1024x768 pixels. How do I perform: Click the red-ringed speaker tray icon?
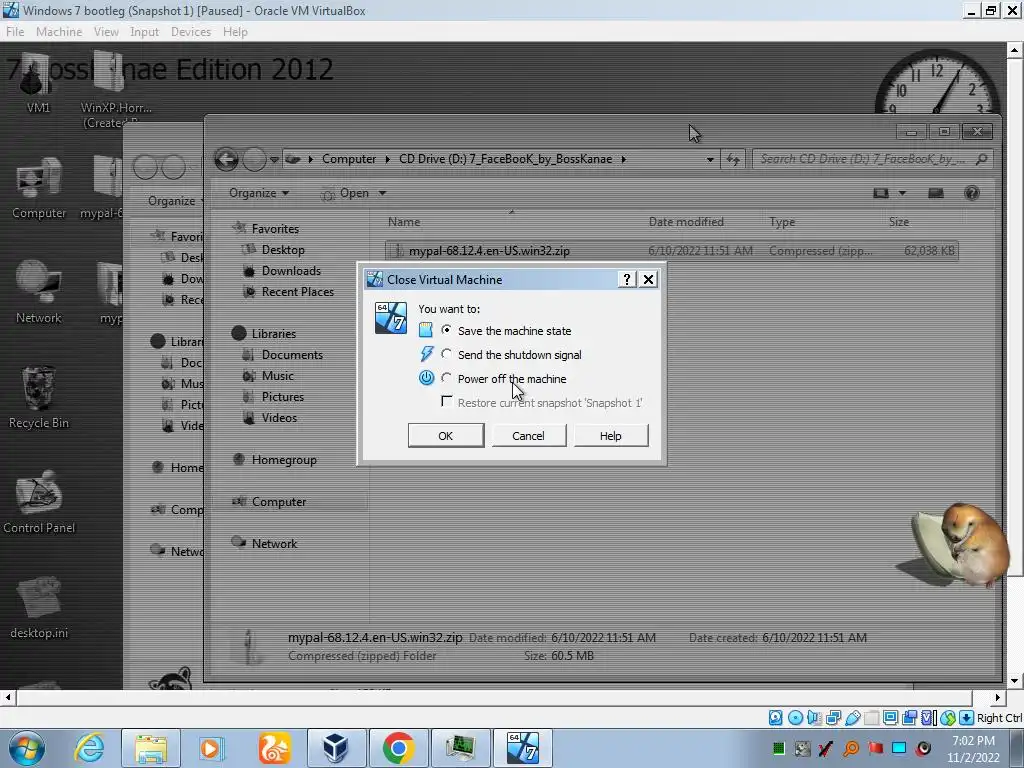point(923,748)
